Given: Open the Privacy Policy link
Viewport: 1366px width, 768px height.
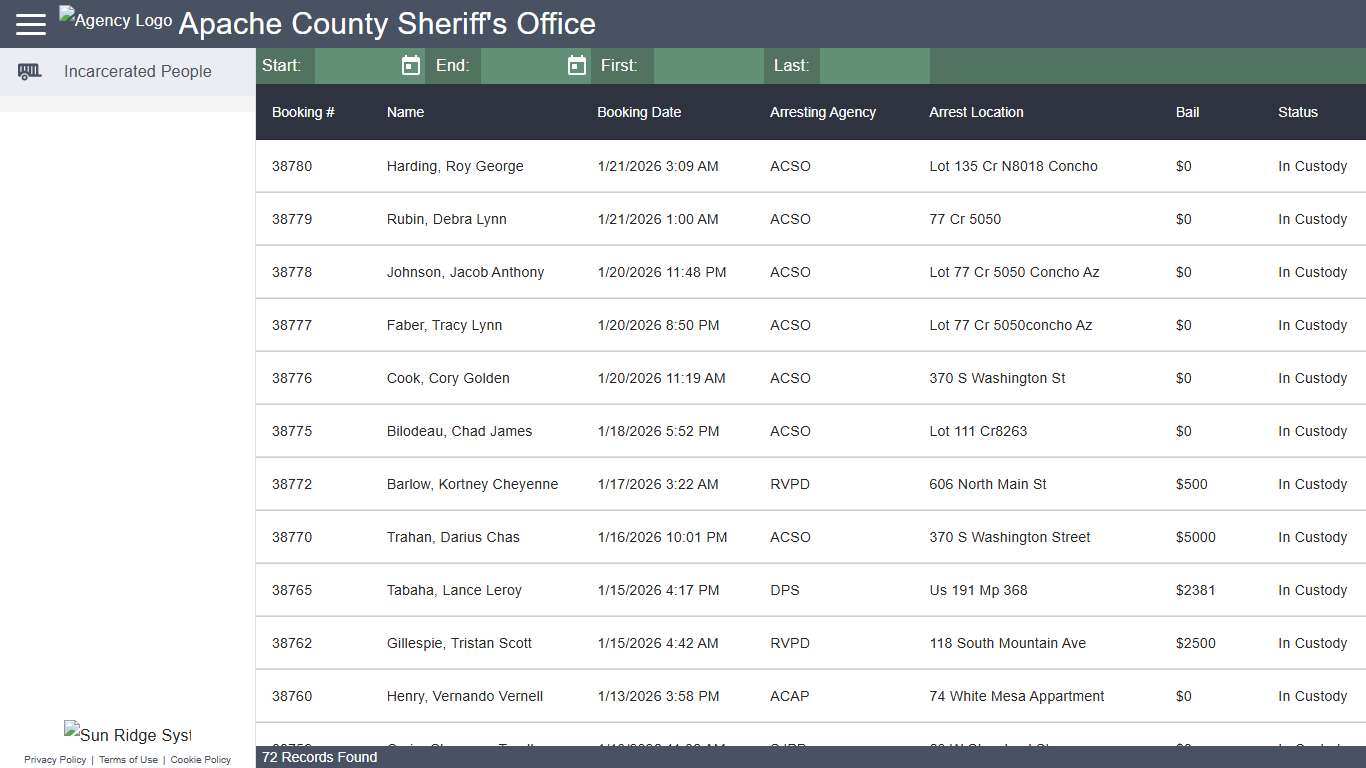Looking at the screenshot, I should (55, 759).
